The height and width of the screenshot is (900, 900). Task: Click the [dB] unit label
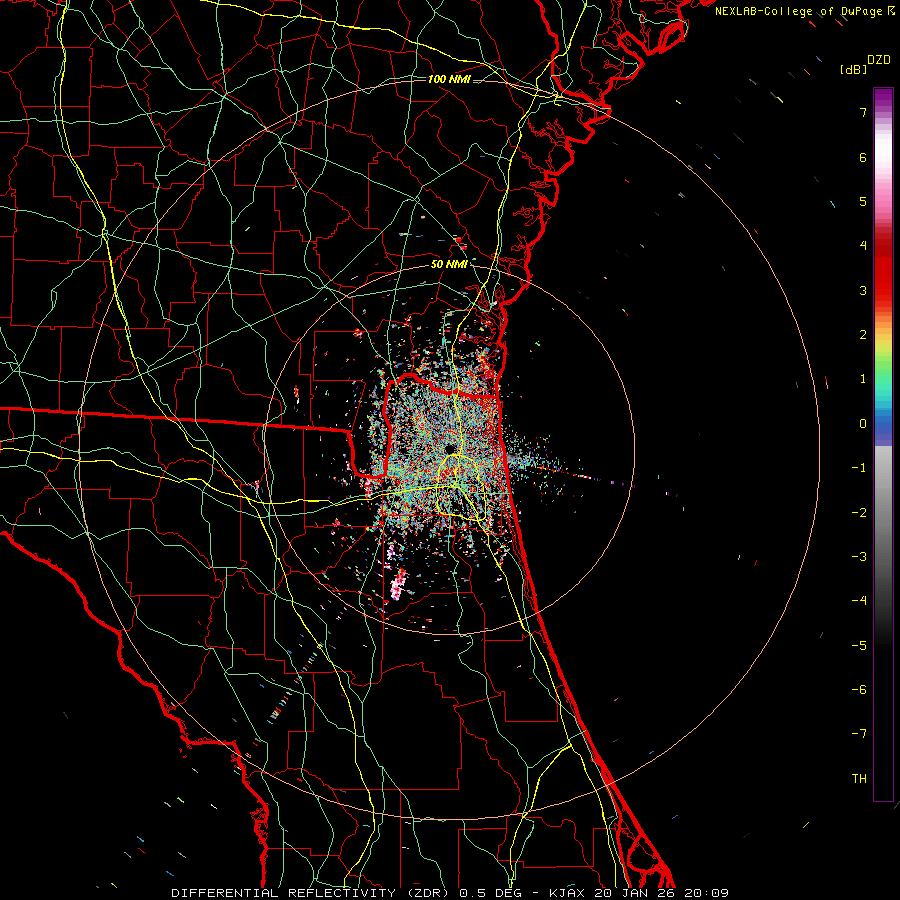[853, 69]
